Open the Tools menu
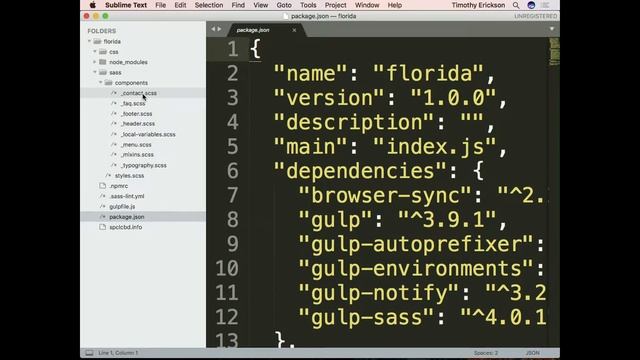640x360 pixels. [308, 5]
